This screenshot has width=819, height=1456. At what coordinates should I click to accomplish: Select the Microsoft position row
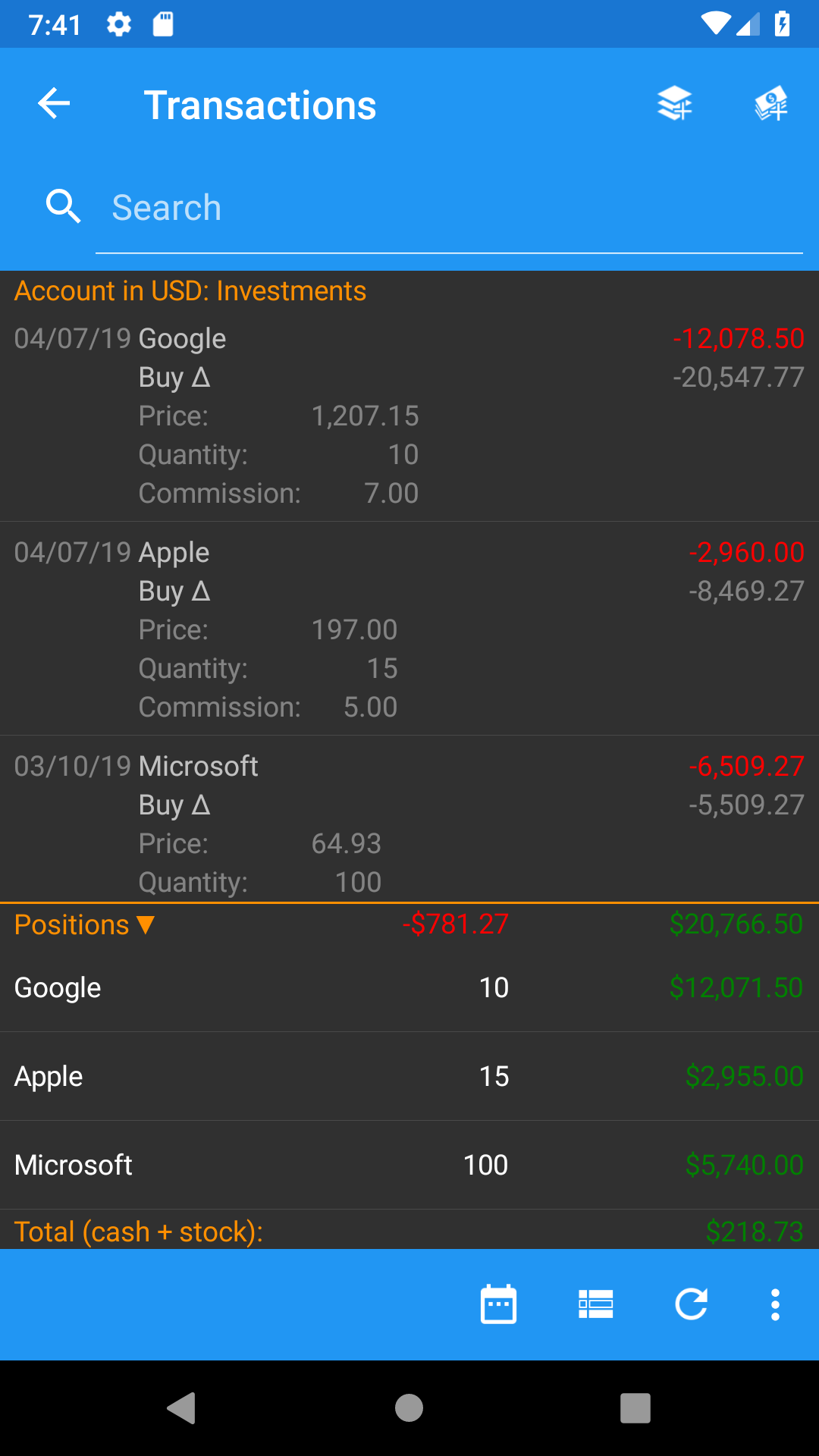click(x=409, y=1165)
